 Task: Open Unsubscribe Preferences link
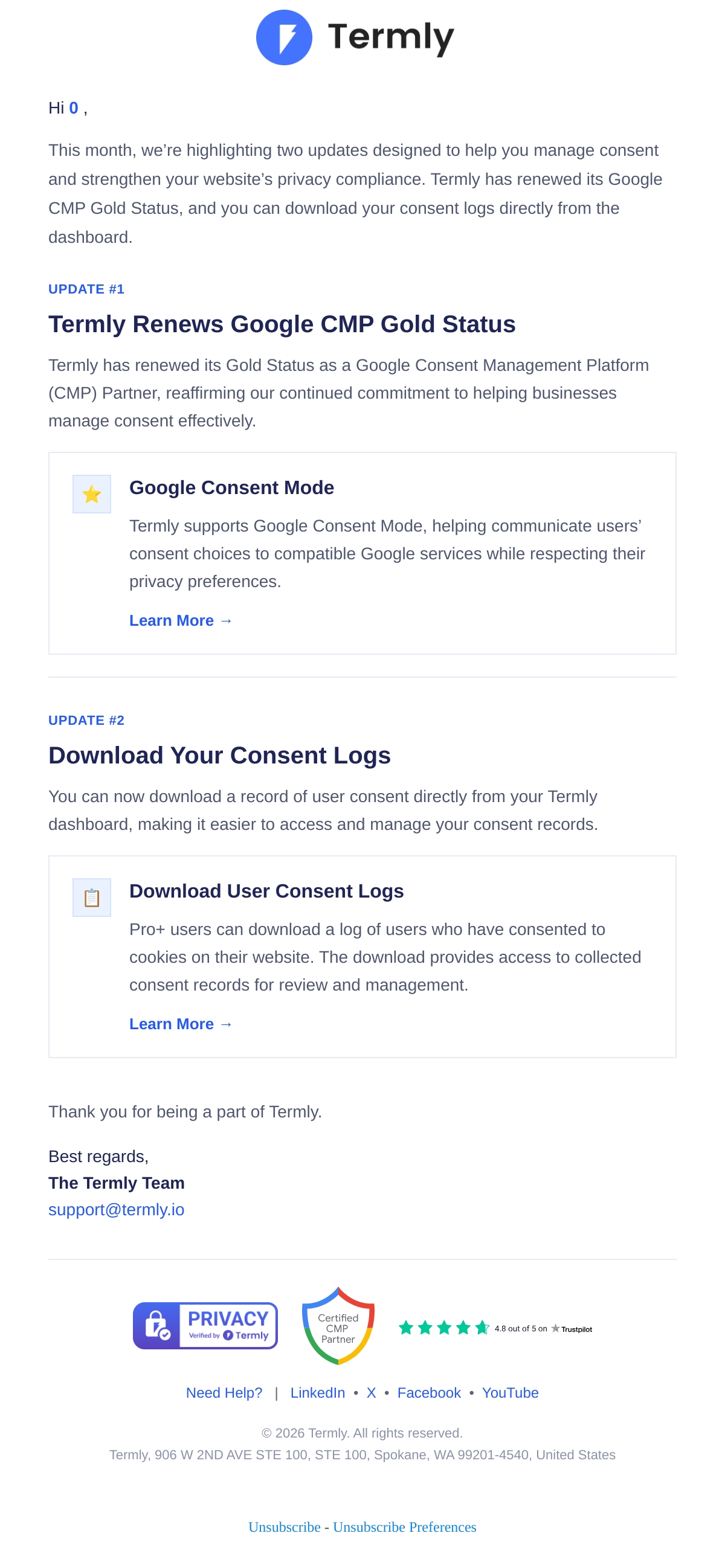405,1527
